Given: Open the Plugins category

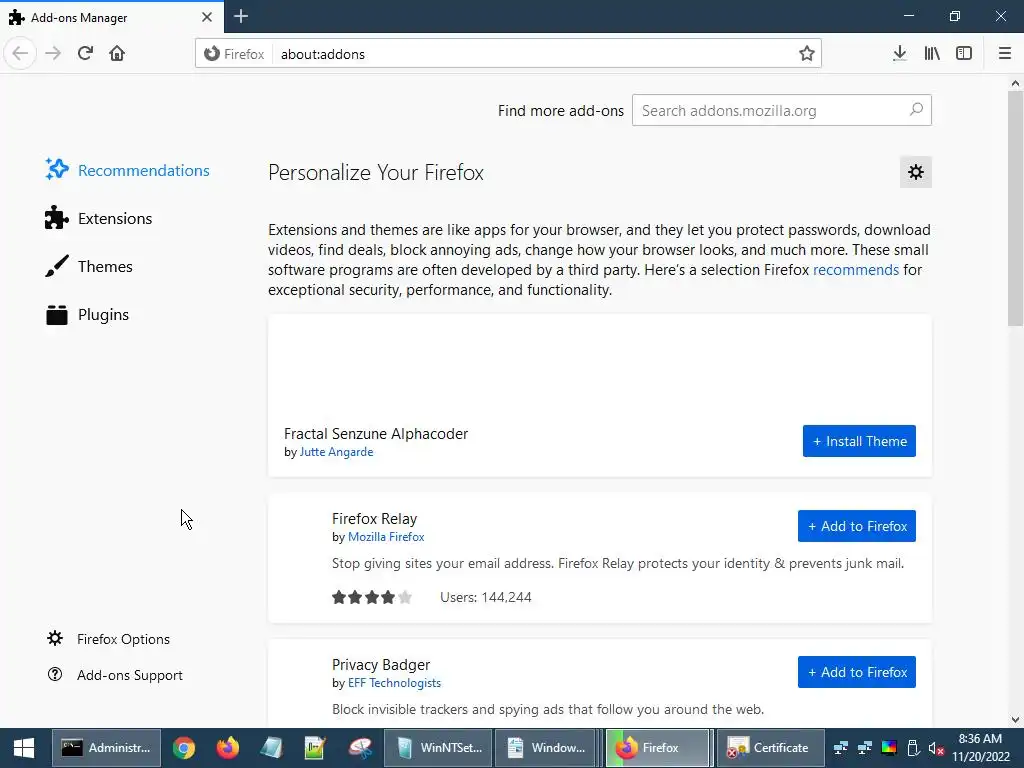Looking at the screenshot, I should [87, 315].
